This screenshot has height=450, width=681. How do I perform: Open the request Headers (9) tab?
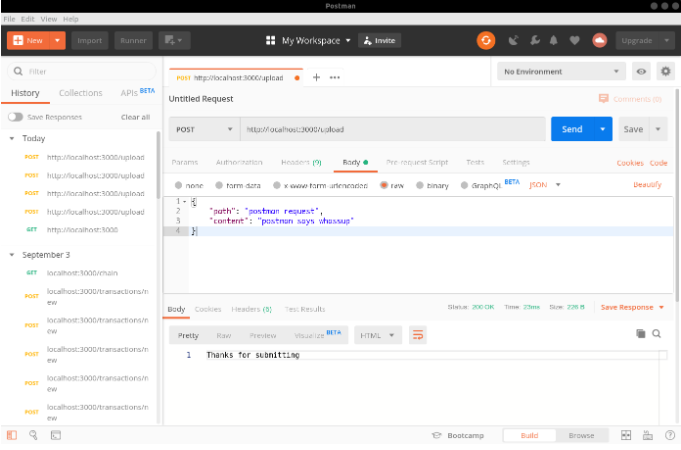pos(301,162)
